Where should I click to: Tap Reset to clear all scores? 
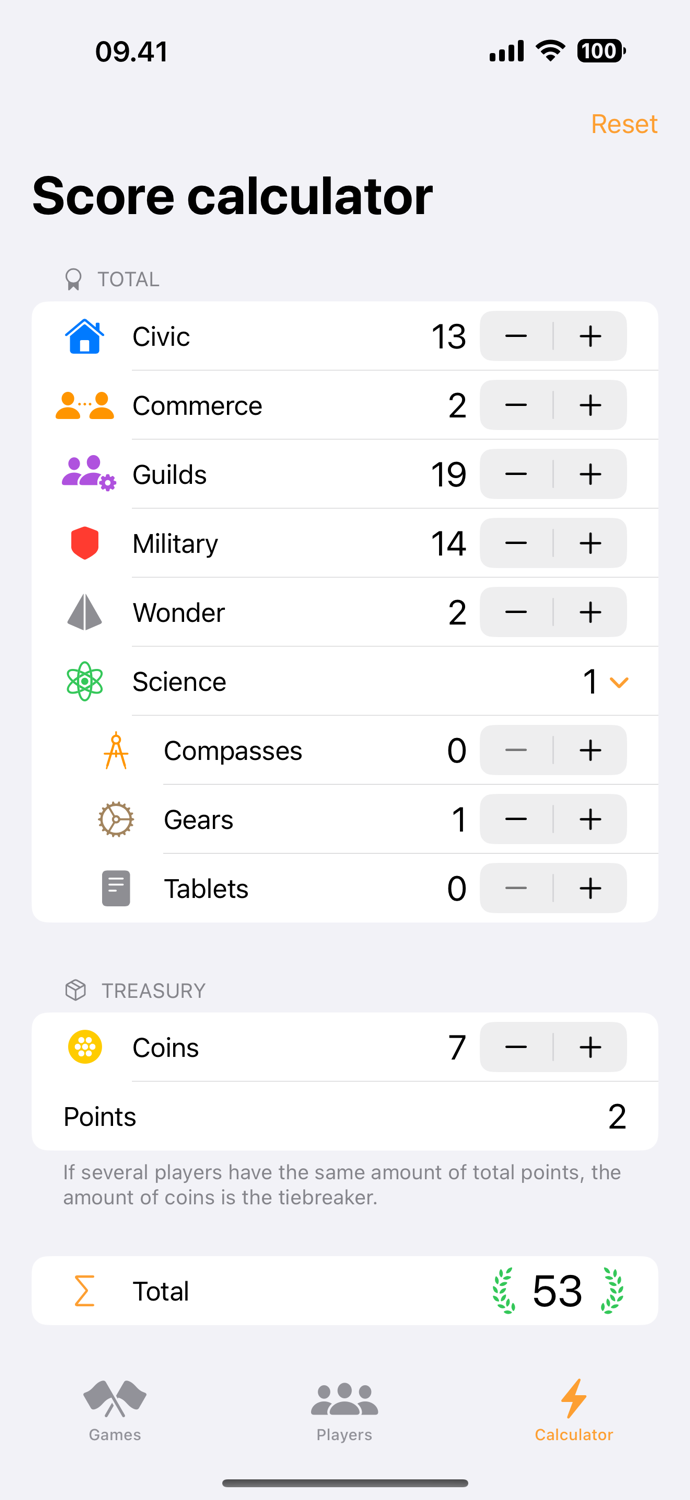click(x=624, y=124)
